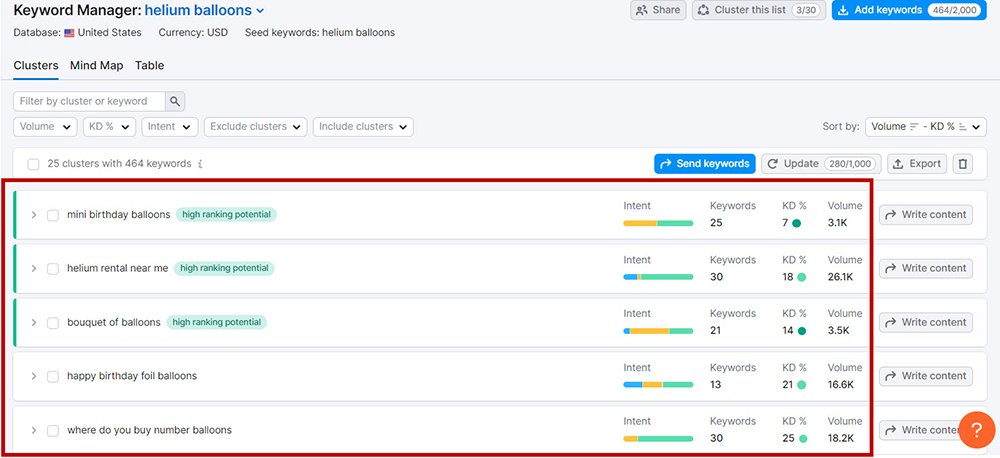Click Write content for helium rental near me
1000x458 pixels.
pyautogui.click(x=926, y=269)
